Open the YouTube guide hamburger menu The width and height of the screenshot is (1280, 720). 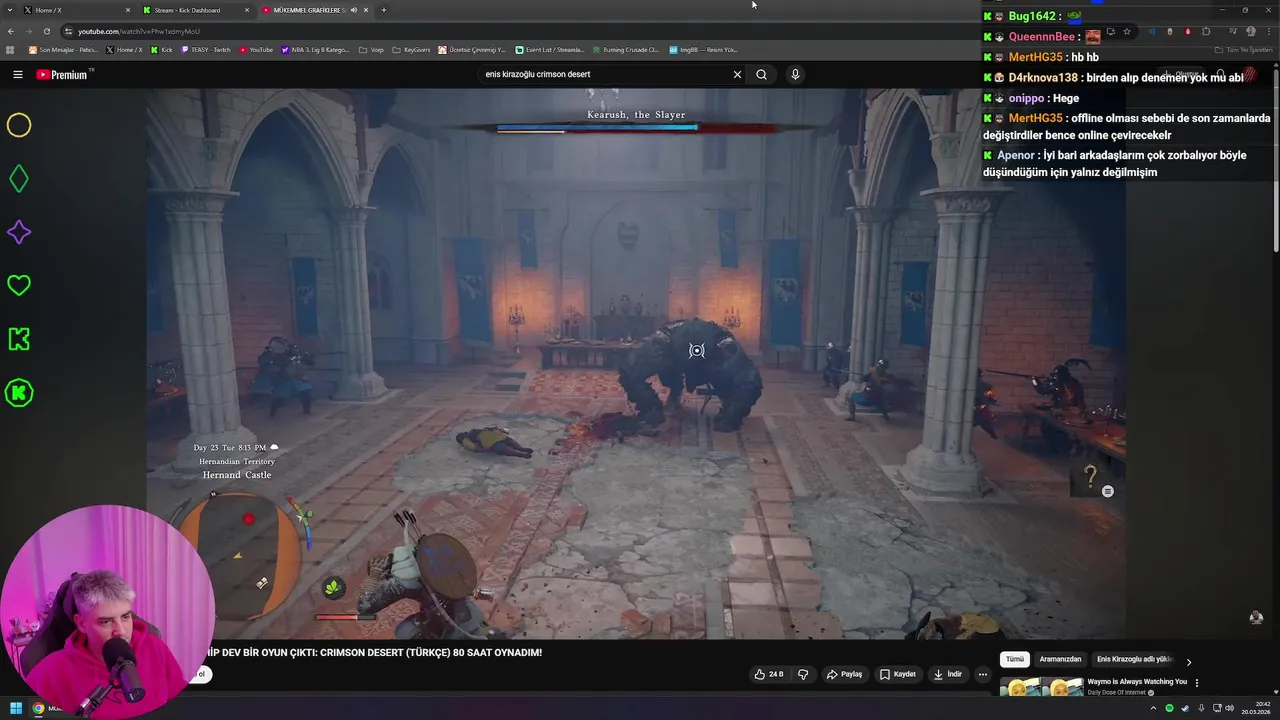pos(17,74)
